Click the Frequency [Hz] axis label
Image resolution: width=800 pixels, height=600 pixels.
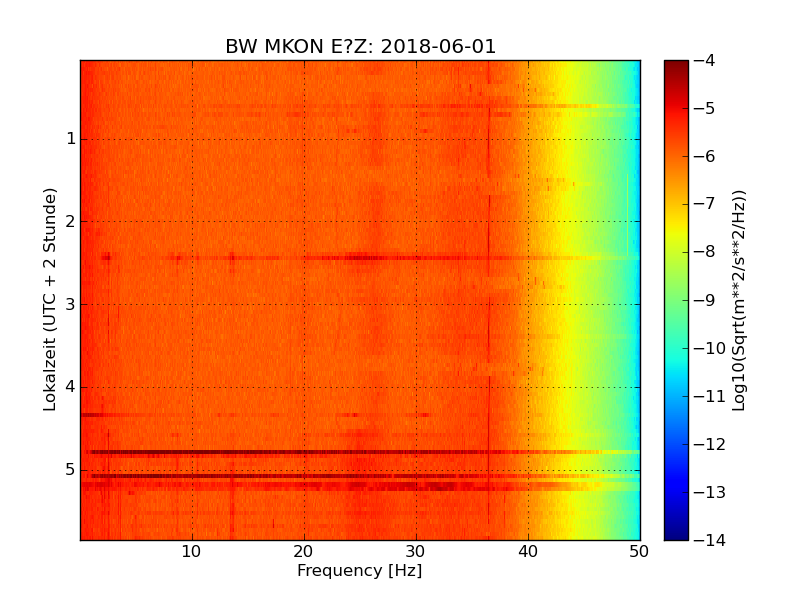point(360,570)
